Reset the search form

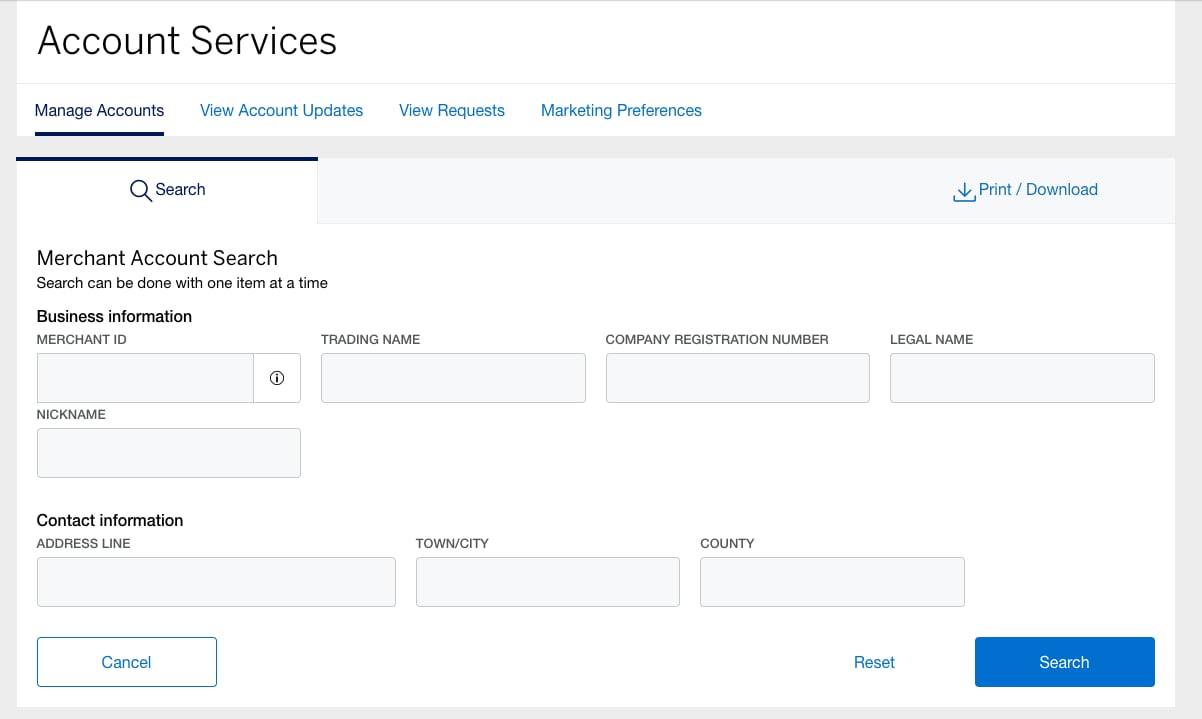(x=874, y=662)
